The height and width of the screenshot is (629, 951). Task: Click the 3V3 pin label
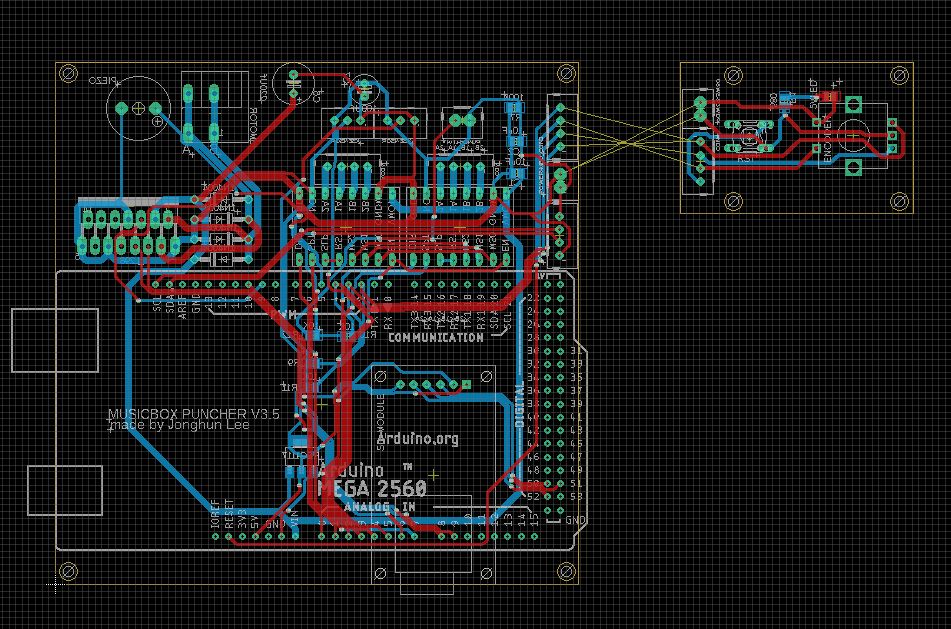pos(243,520)
